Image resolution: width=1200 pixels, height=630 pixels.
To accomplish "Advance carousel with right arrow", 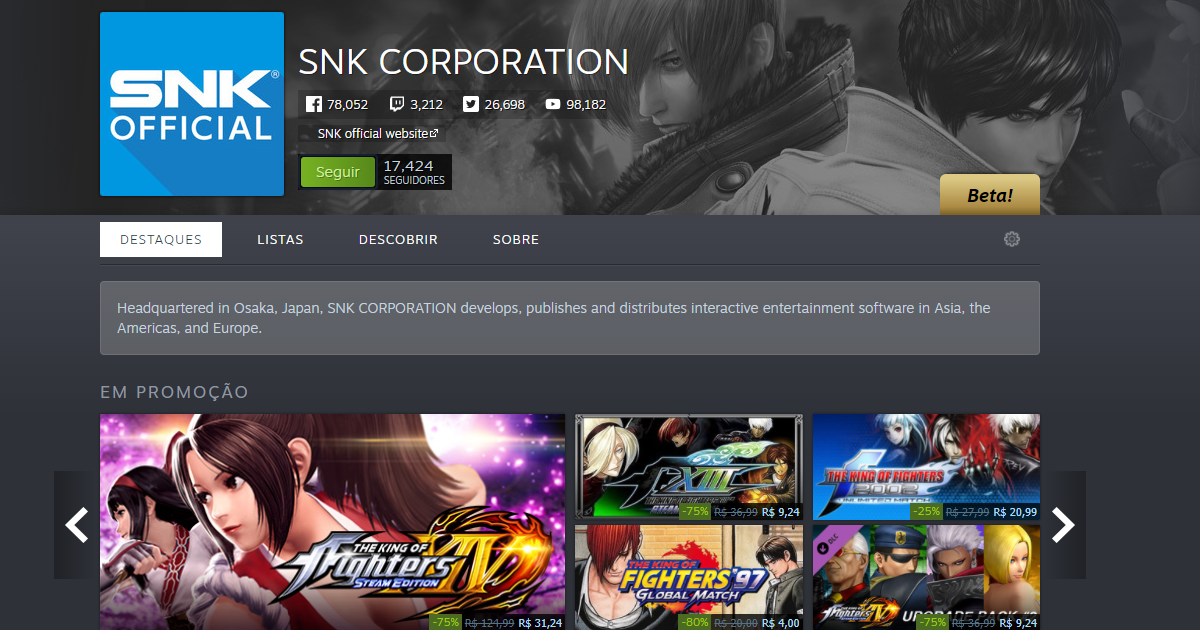I will point(1063,525).
